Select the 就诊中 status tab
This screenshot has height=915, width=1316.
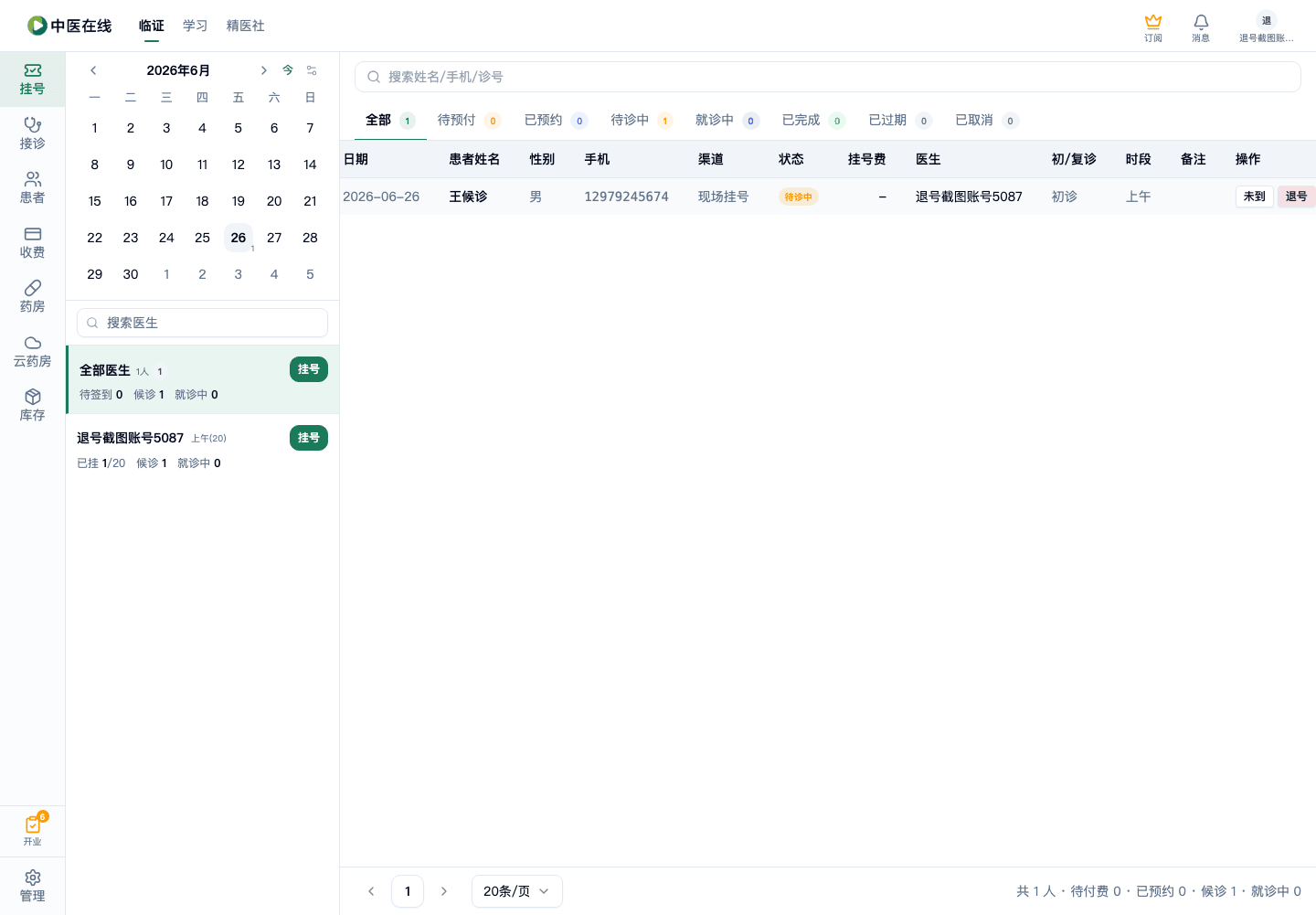[x=727, y=120]
